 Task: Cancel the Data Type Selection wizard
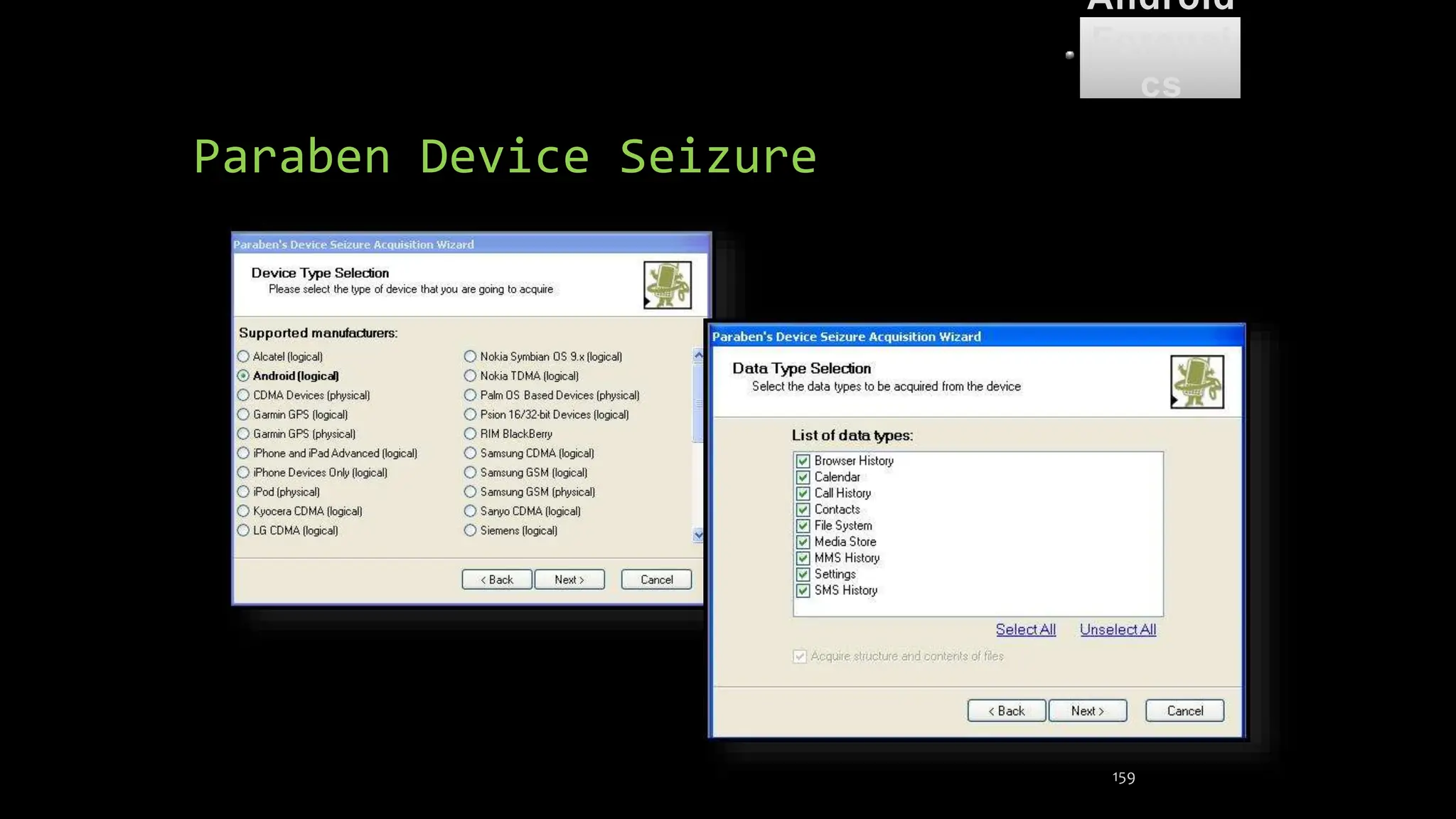click(x=1184, y=711)
